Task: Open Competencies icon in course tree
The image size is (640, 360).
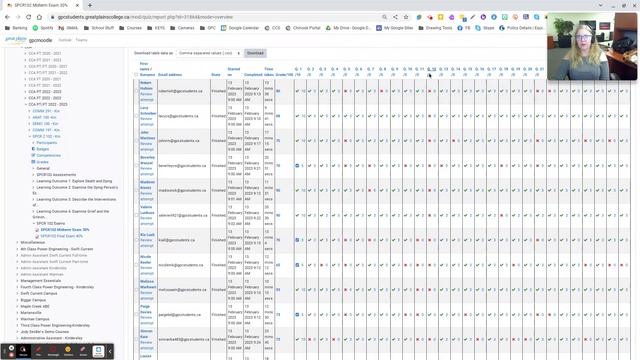Action: coord(33,156)
